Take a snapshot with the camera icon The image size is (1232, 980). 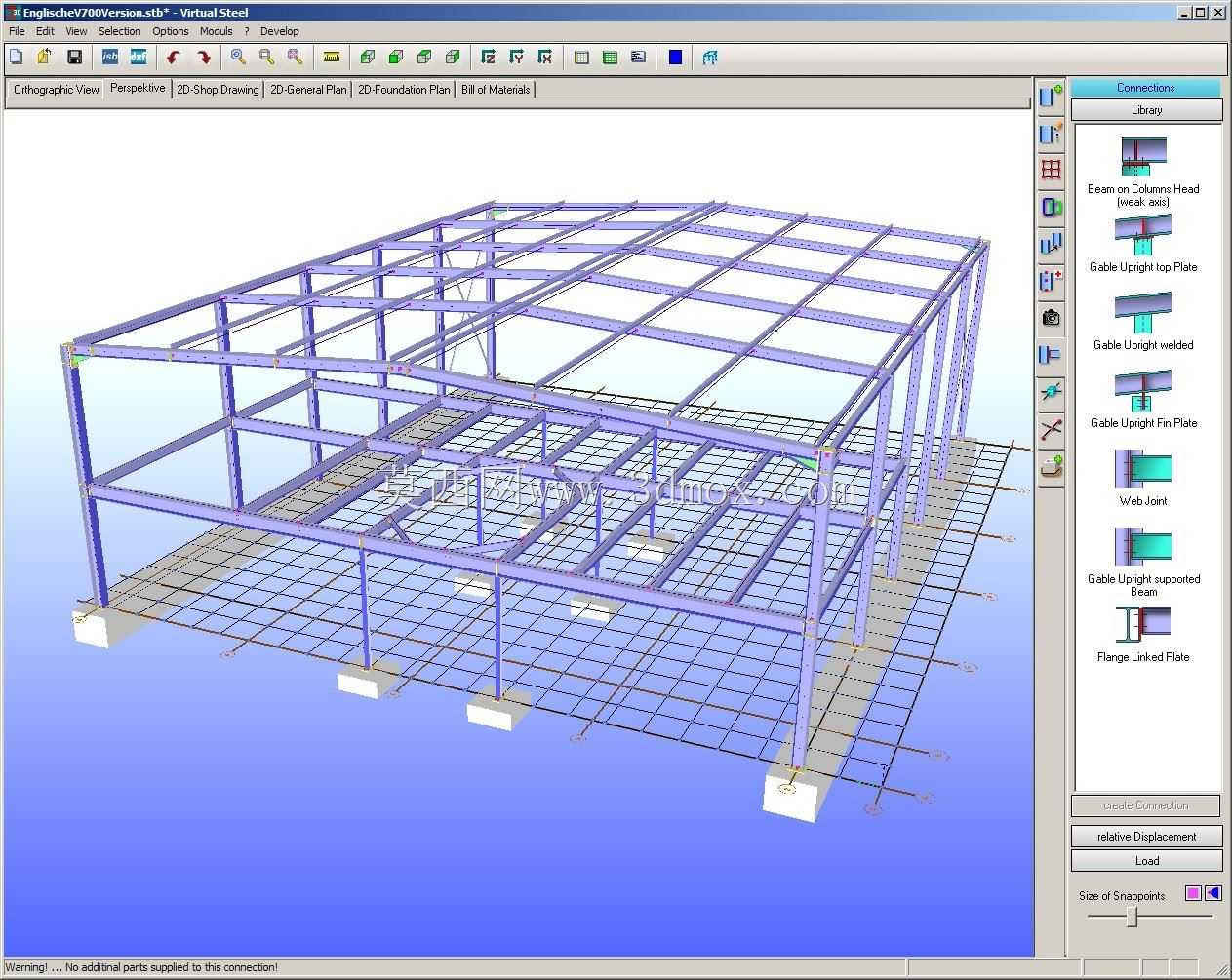[x=1051, y=318]
